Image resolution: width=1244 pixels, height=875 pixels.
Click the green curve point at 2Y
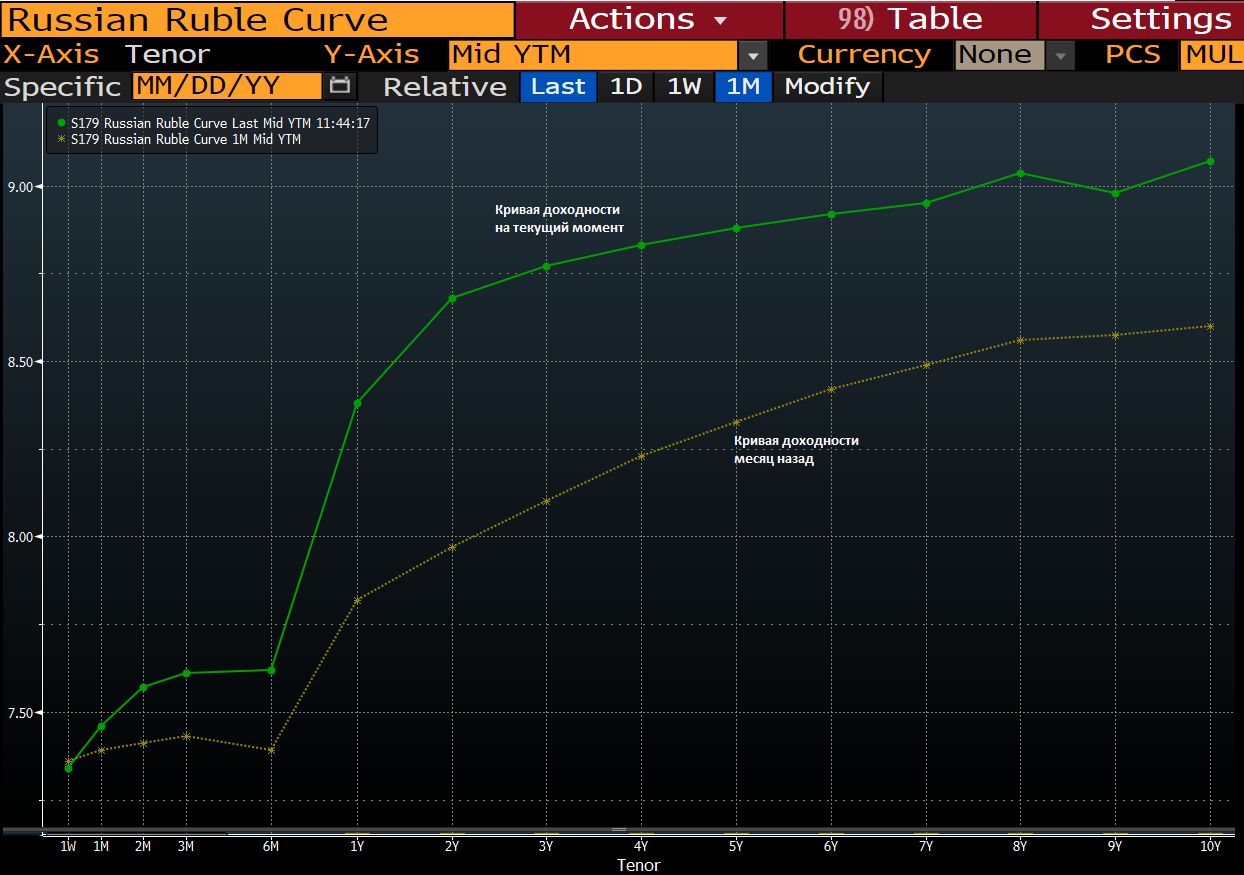coord(452,298)
